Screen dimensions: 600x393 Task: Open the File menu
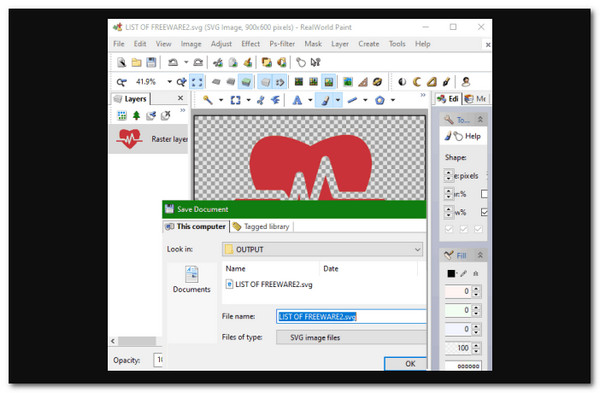click(x=119, y=44)
